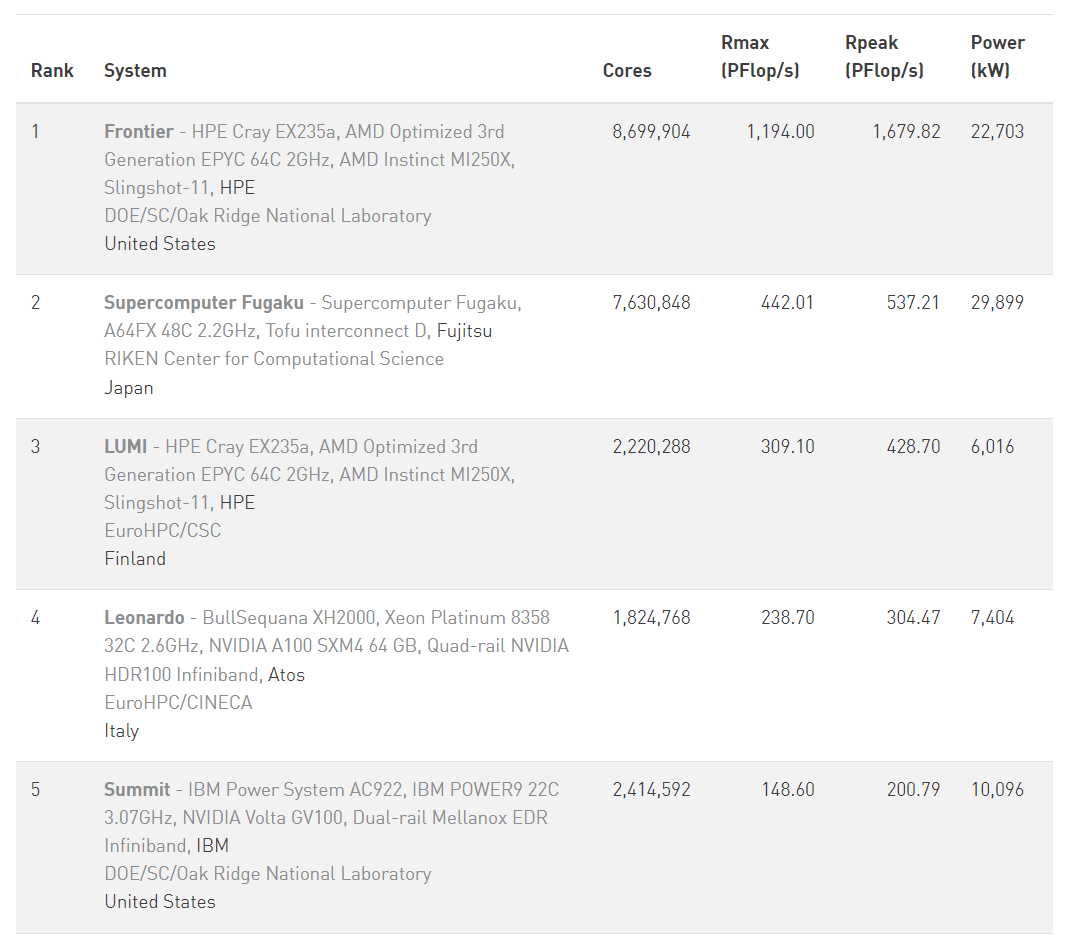
Task: Click HPE vendor name in Frontier row
Action: tap(237, 188)
